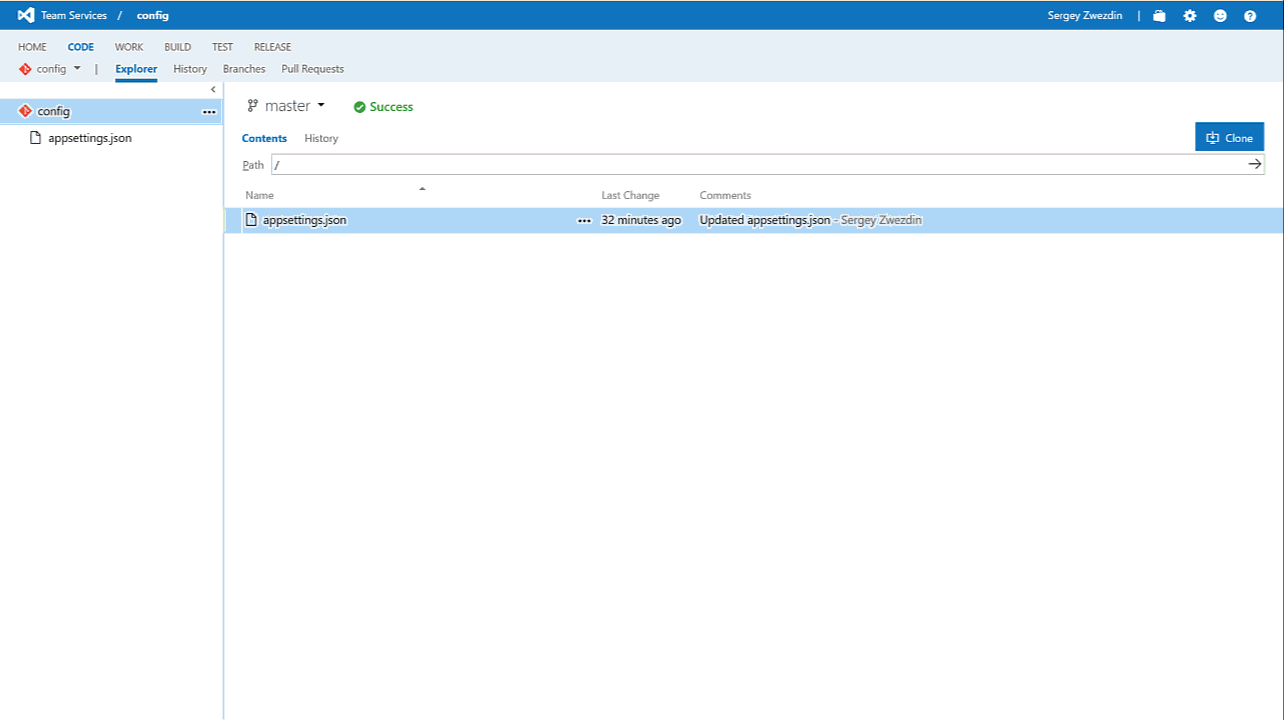The height and width of the screenshot is (720, 1284).
Task: Switch to the Explorer sub-tab
Action: [136, 69]
